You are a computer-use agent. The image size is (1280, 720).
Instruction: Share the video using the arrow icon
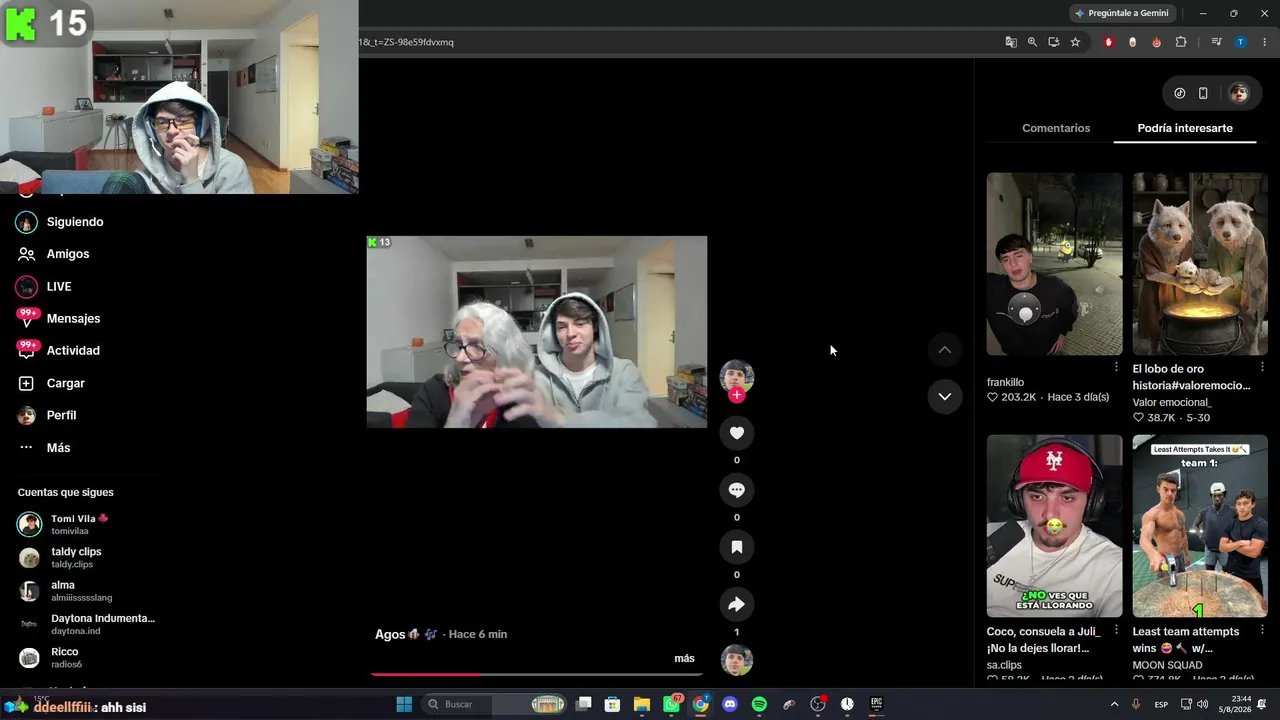pos(737,604)
